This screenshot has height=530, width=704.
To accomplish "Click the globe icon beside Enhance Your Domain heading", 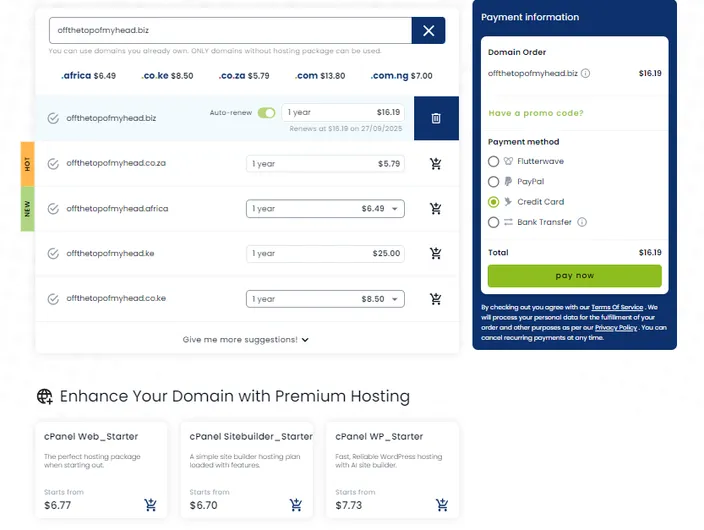I will (44, 397).
